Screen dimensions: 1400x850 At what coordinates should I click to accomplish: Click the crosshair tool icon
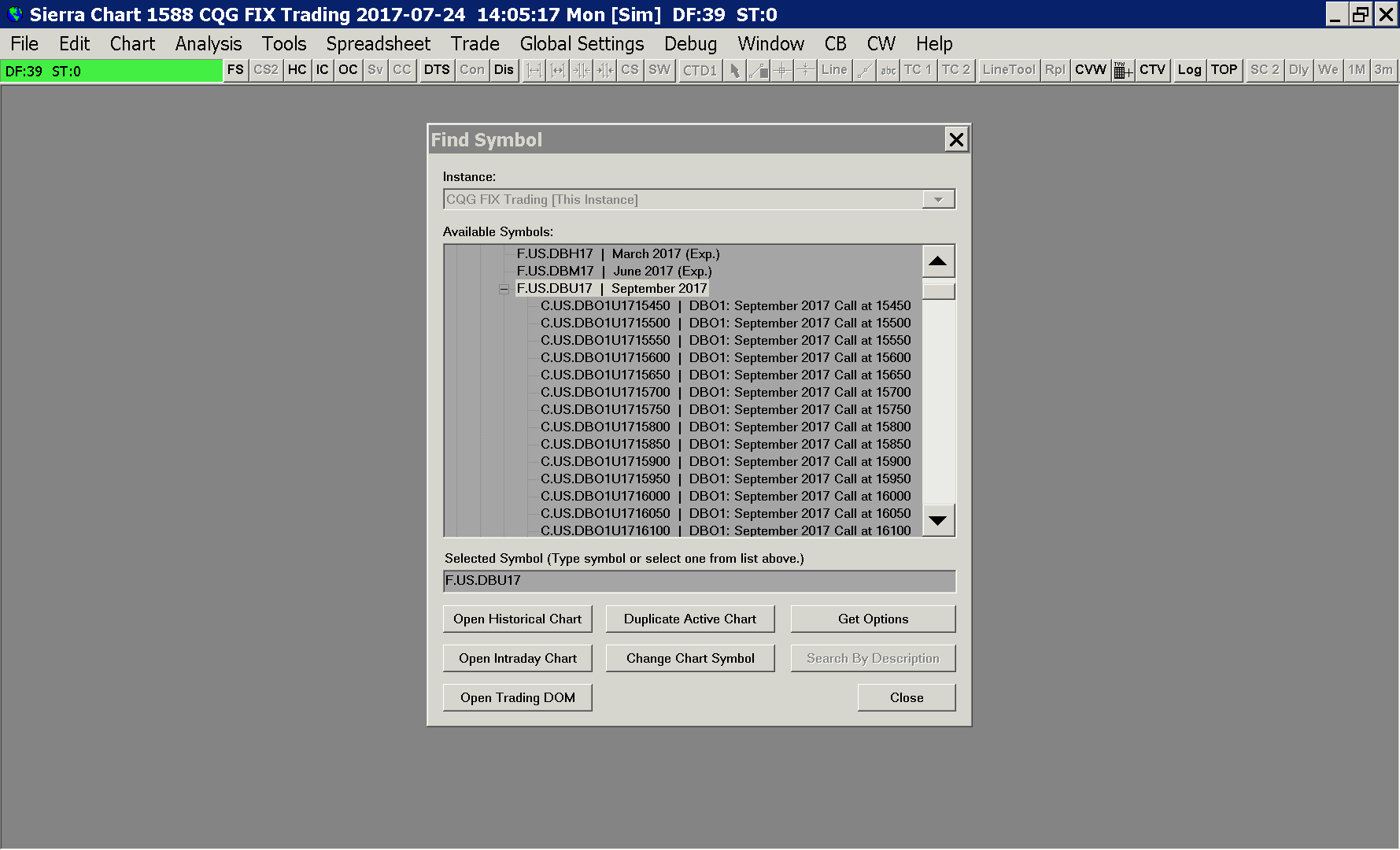(782, 70)
